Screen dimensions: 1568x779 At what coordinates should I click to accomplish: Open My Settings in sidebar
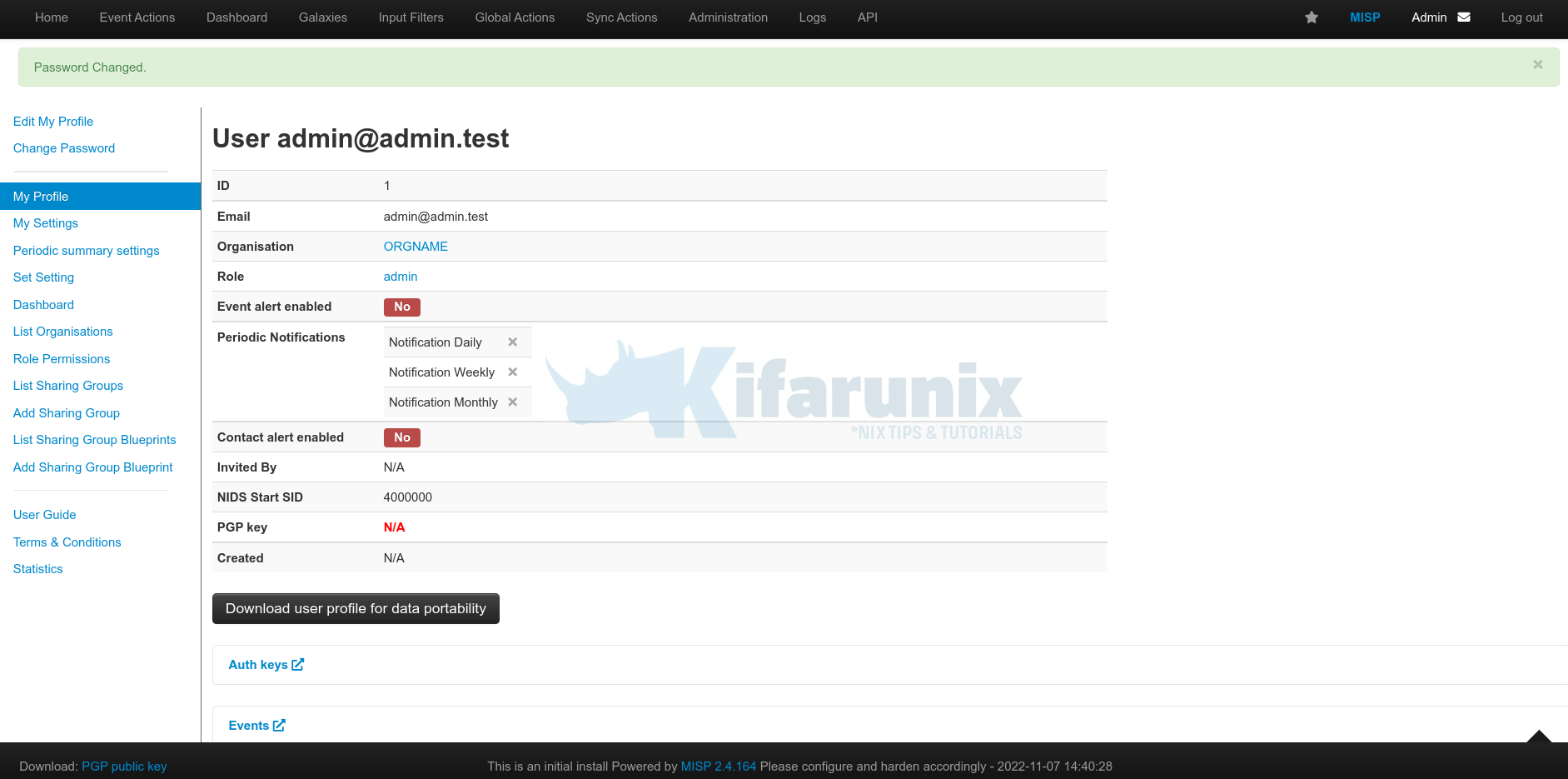click(46, 223)
